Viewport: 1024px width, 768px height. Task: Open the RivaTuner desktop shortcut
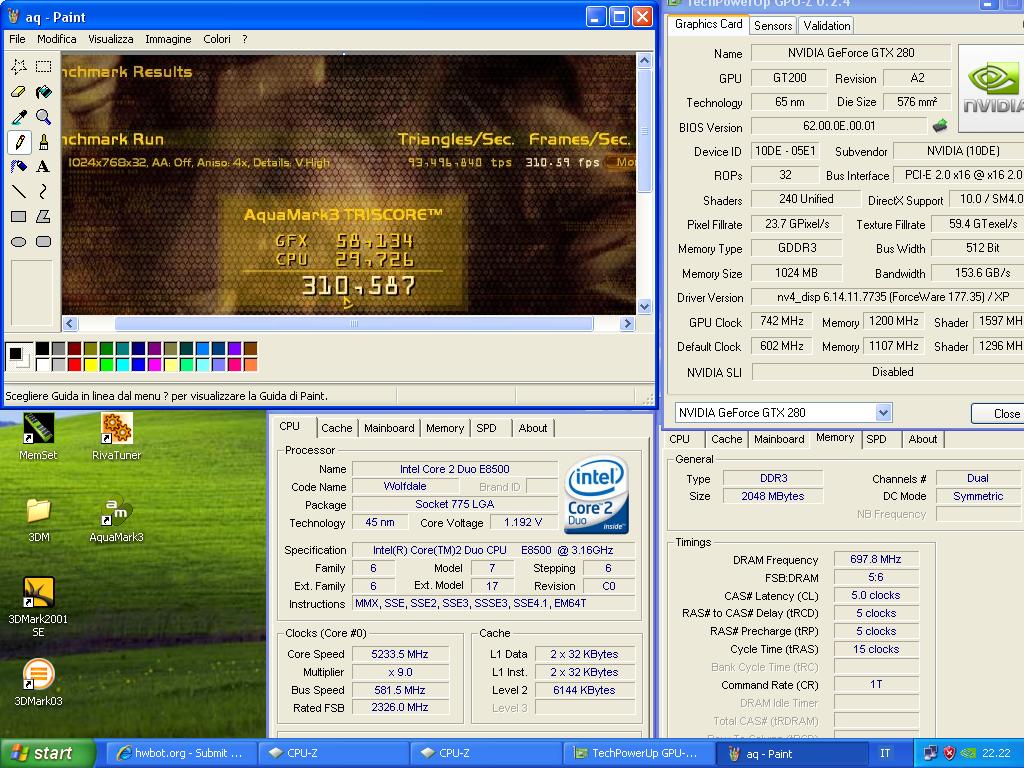[116, 436]
